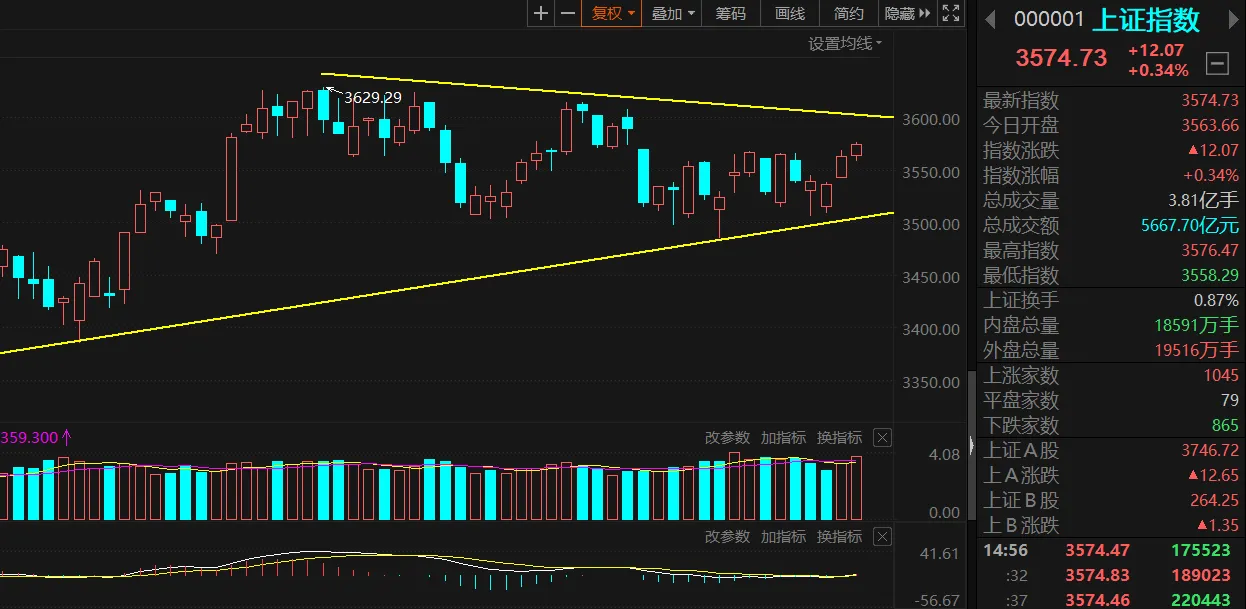Click 加指标 in the volume panel
Image resolution: width=1246 pixels, height=609 pixels.
pos(783,437)
